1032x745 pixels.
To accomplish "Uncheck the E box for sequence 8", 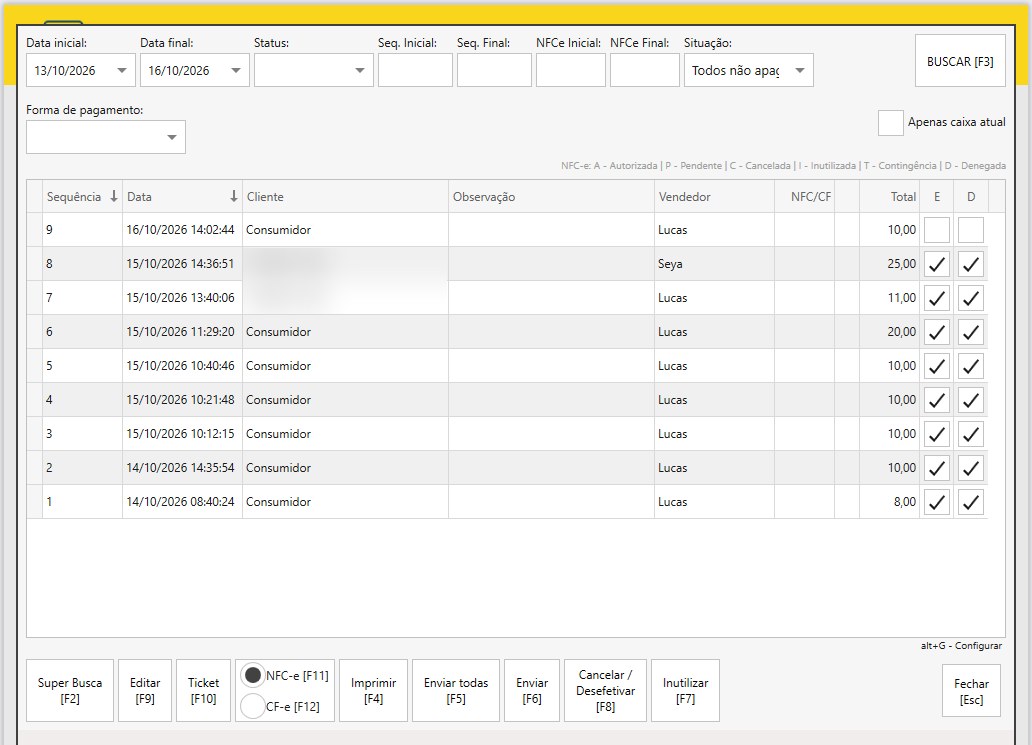I will pyautogui.click(x=937, y=265).
